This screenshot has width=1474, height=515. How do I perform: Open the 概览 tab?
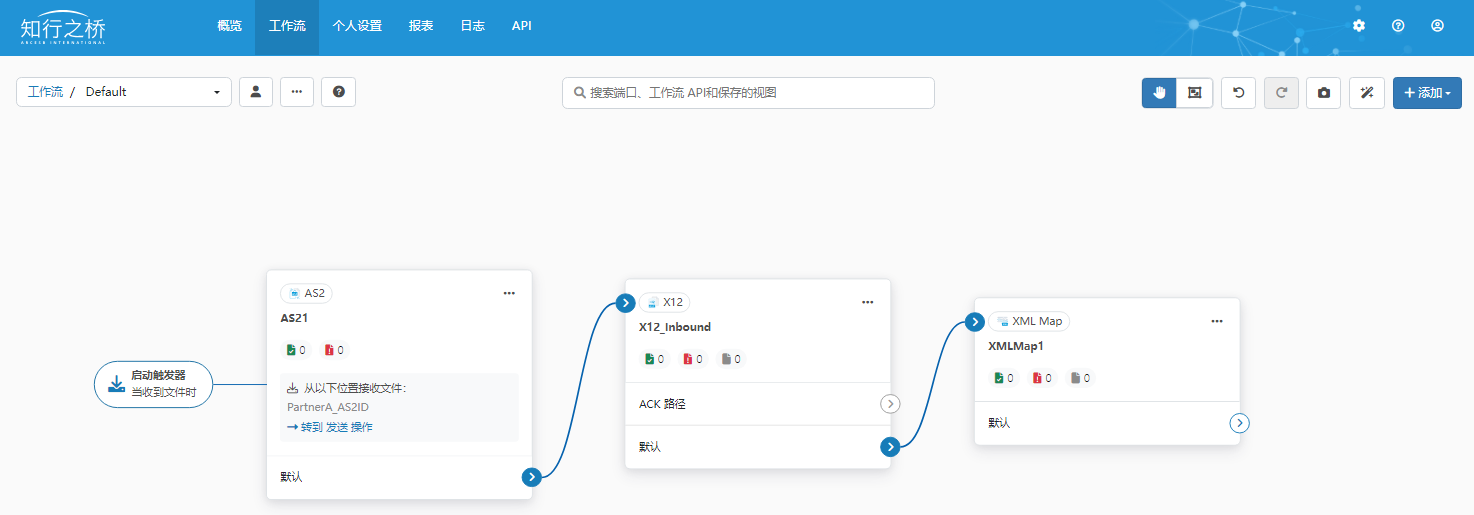229,26
